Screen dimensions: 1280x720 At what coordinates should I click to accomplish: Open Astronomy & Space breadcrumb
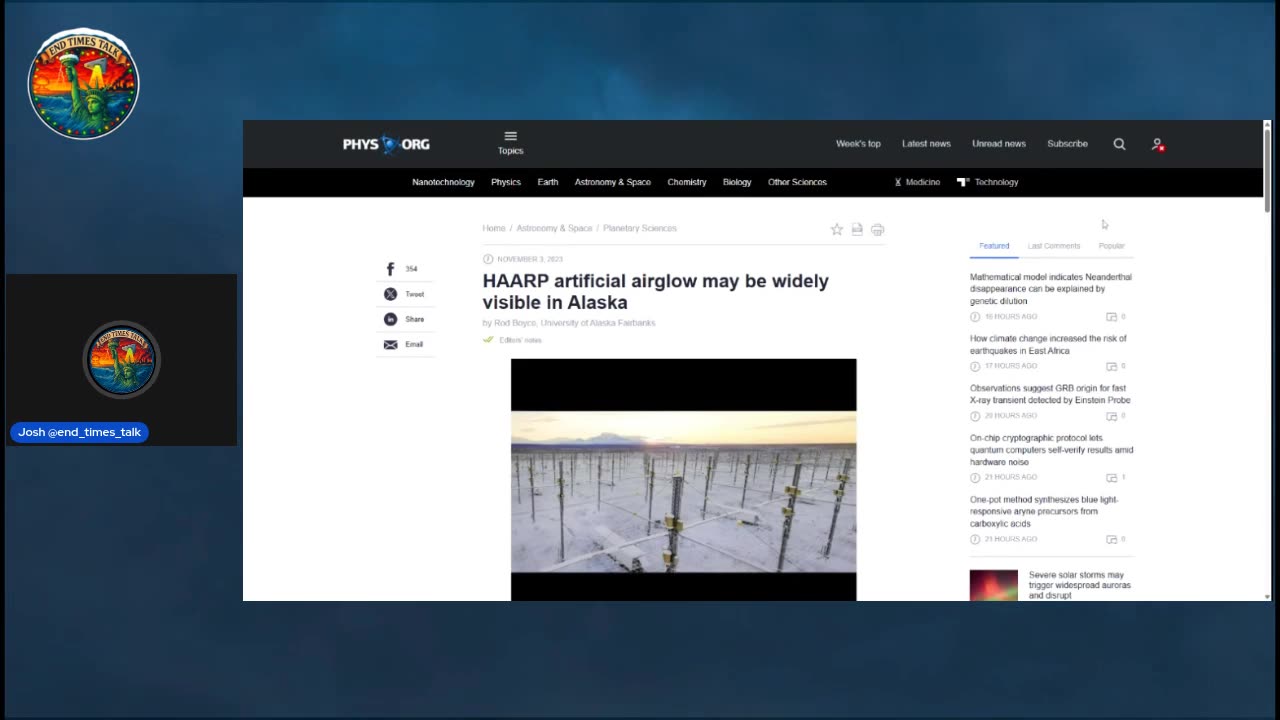[x=554, y=229]
